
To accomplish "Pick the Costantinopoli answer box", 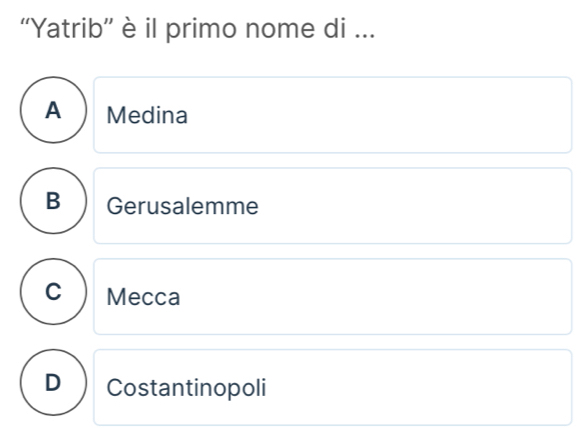I will 333,388.
